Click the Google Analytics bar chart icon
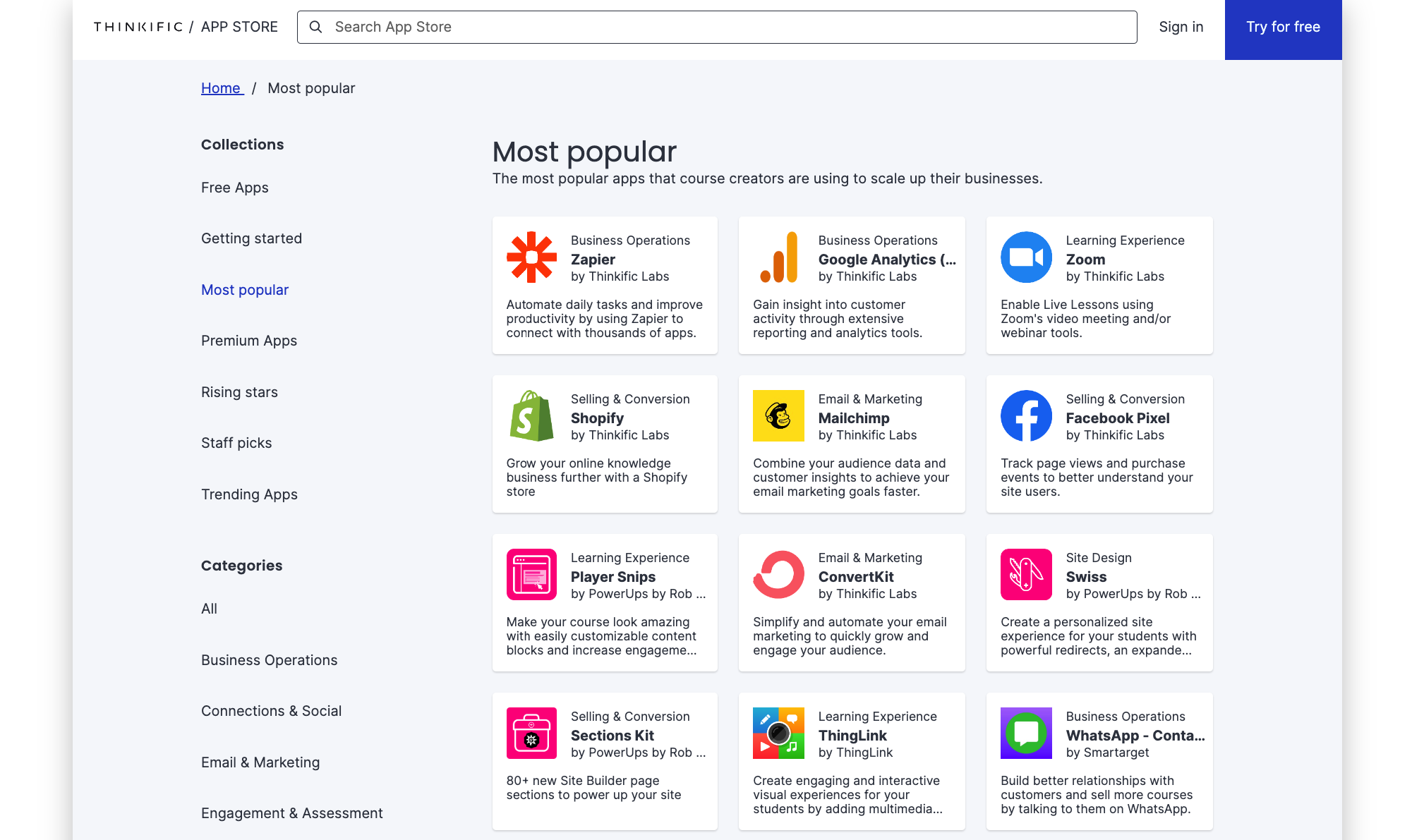Viewport: 1412px width, 840px height. point(778,257)
